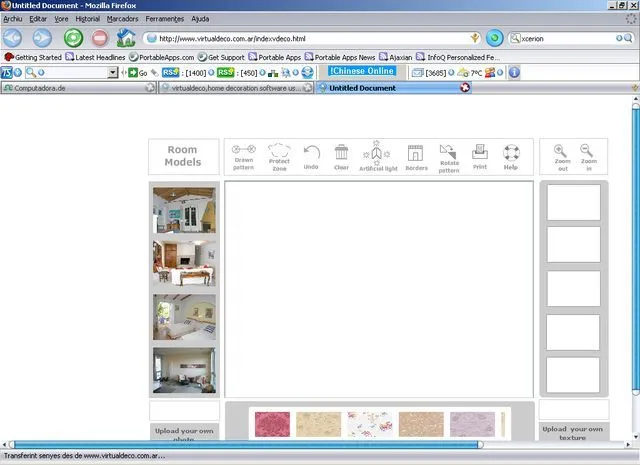Click the address bar URL field
The width and height of the screenshot is (640, 465).
[310, 38]
